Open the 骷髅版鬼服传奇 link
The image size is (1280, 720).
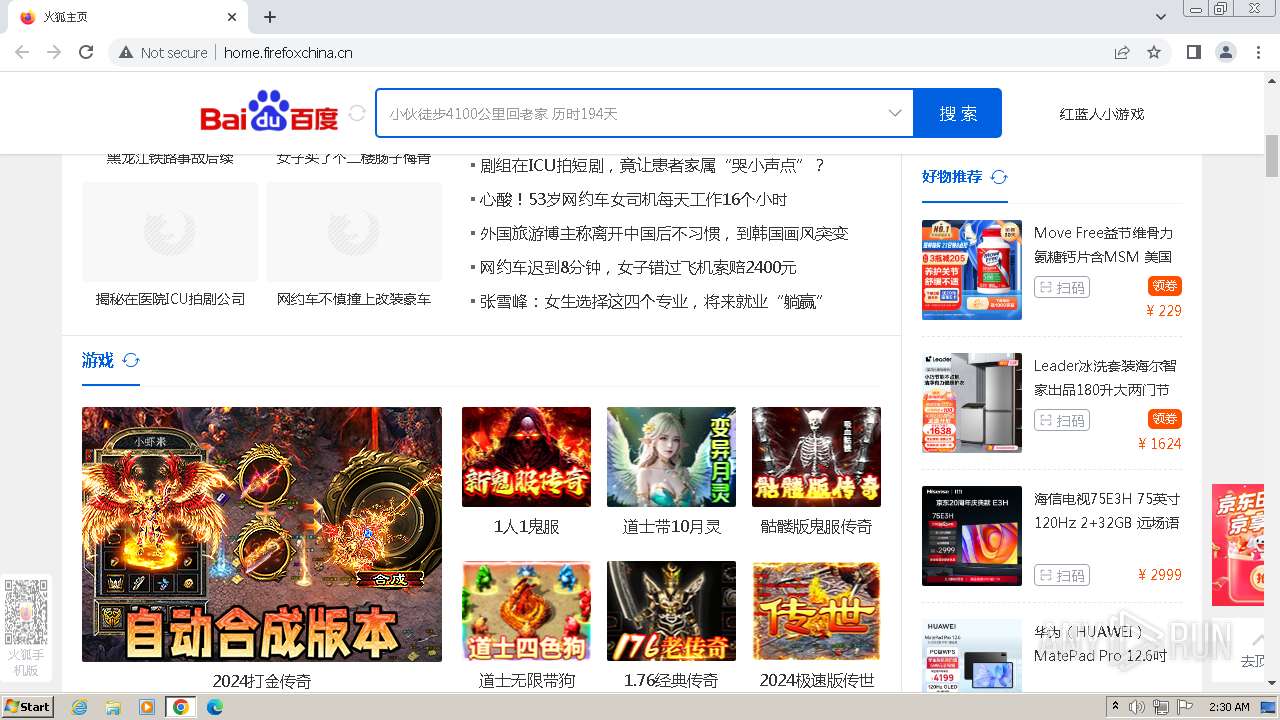click(816, 526)
